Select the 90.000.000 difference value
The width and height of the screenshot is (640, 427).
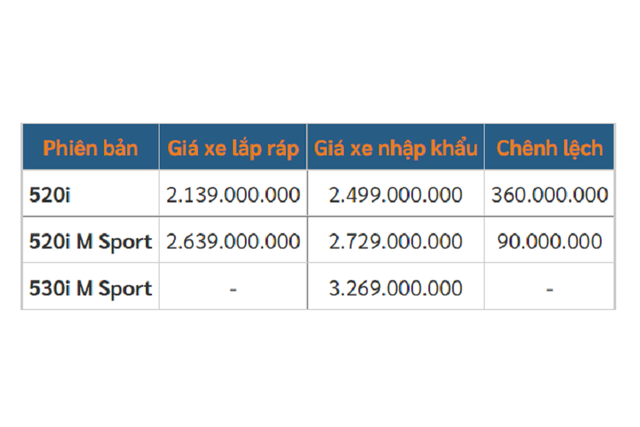(550, 242)
